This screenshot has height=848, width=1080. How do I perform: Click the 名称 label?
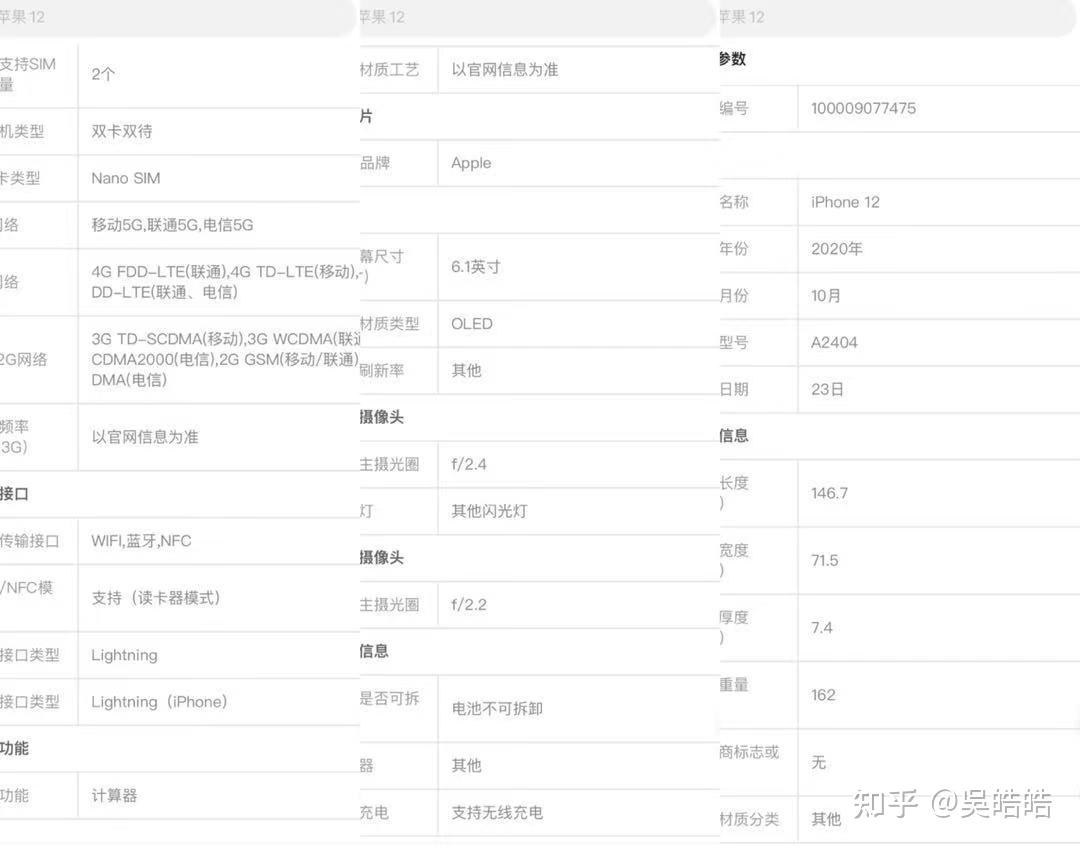734,203
